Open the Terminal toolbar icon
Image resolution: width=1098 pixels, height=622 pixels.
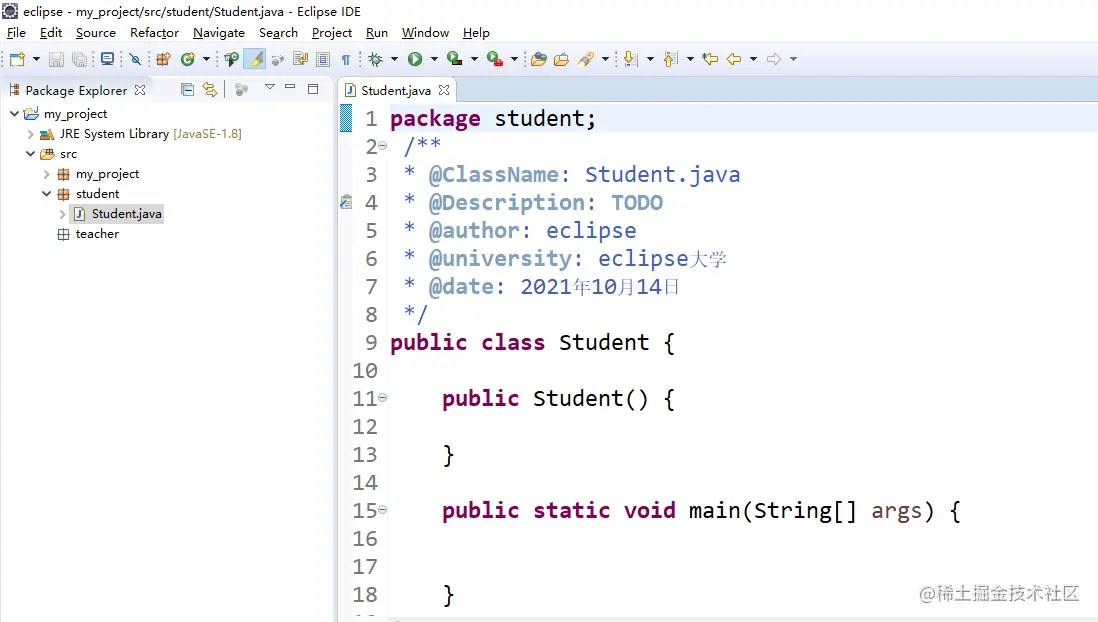click(107, 60)
